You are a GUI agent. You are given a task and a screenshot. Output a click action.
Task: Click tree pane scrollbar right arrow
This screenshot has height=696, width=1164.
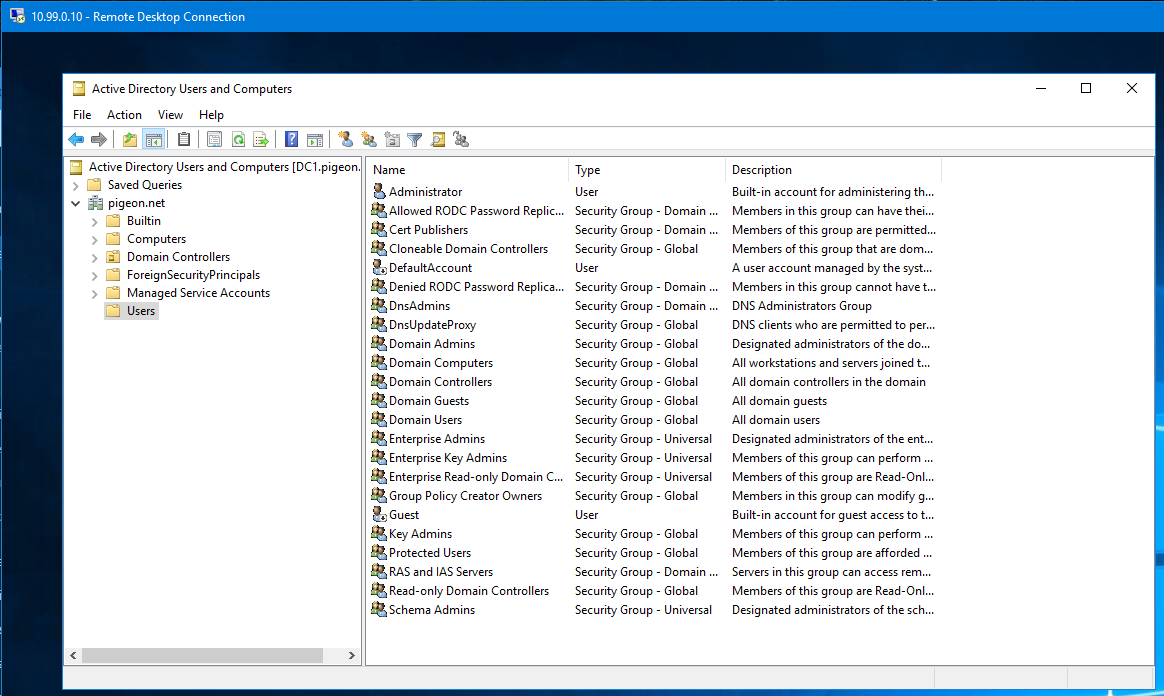[x=352, y=655]
